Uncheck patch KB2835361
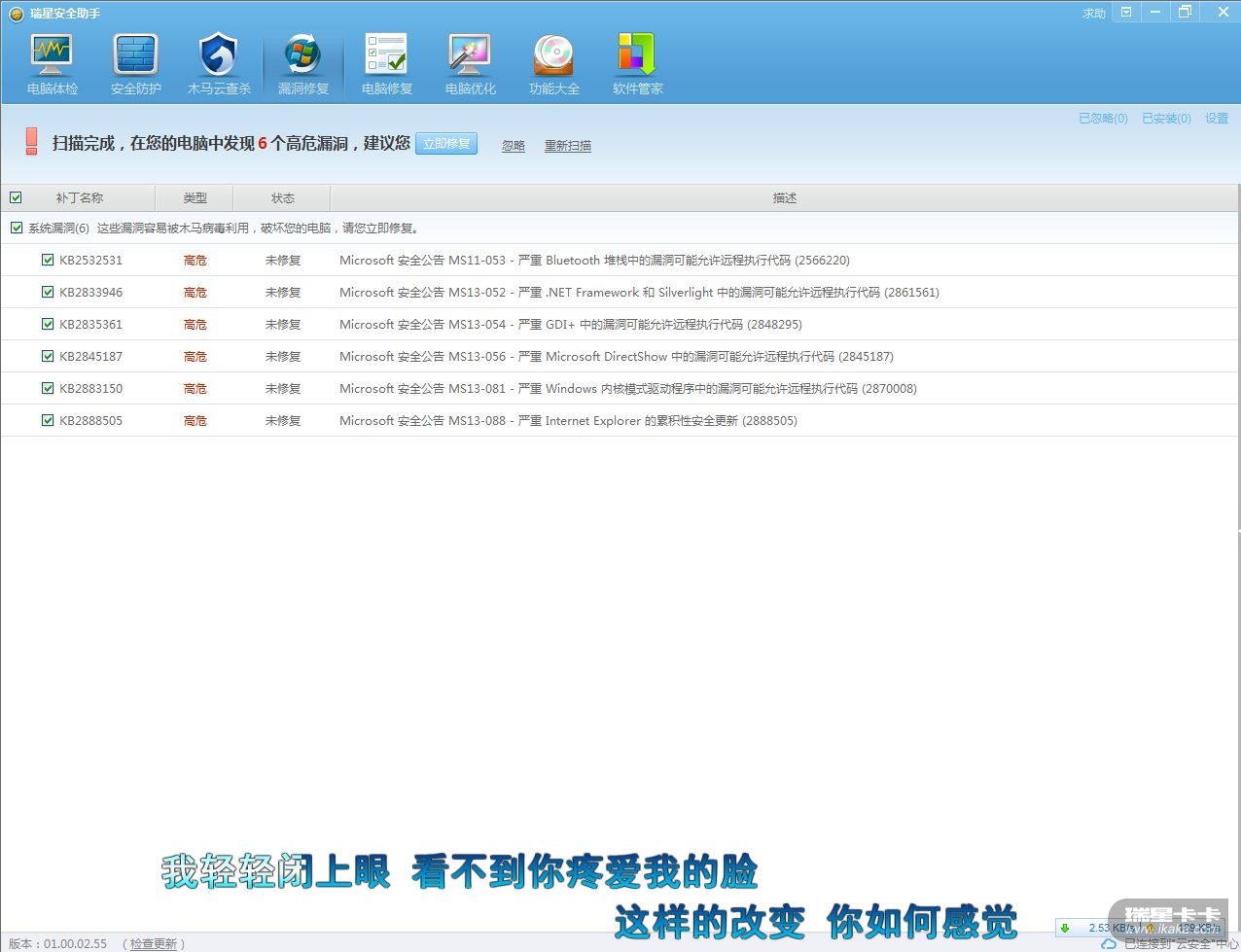Image resolution: width=1241 pixels, height=952 pixels. [48, 324]
